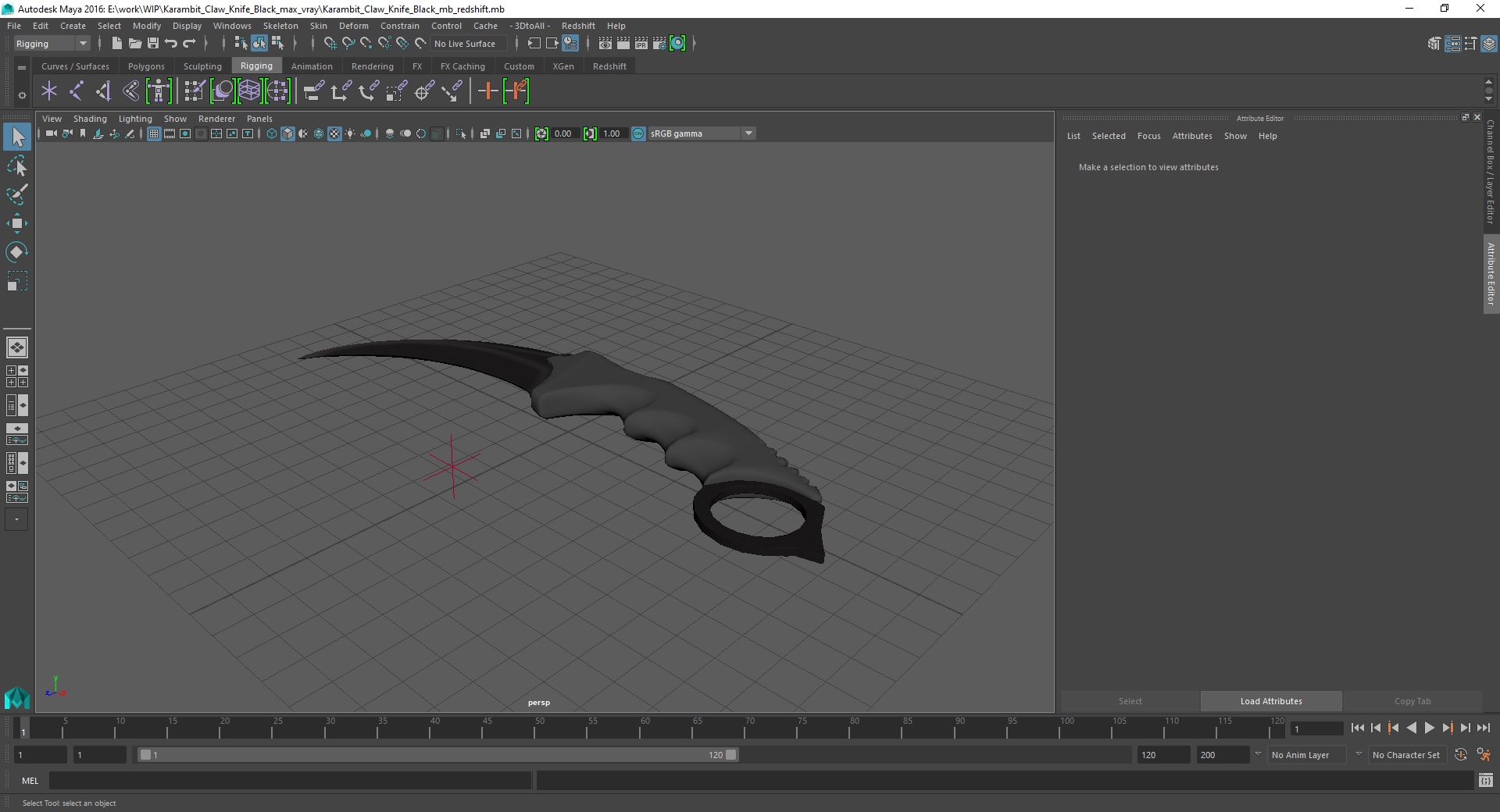
Task: Open Attribute Editor Focus menu
Action: (x=1148, y=136)
